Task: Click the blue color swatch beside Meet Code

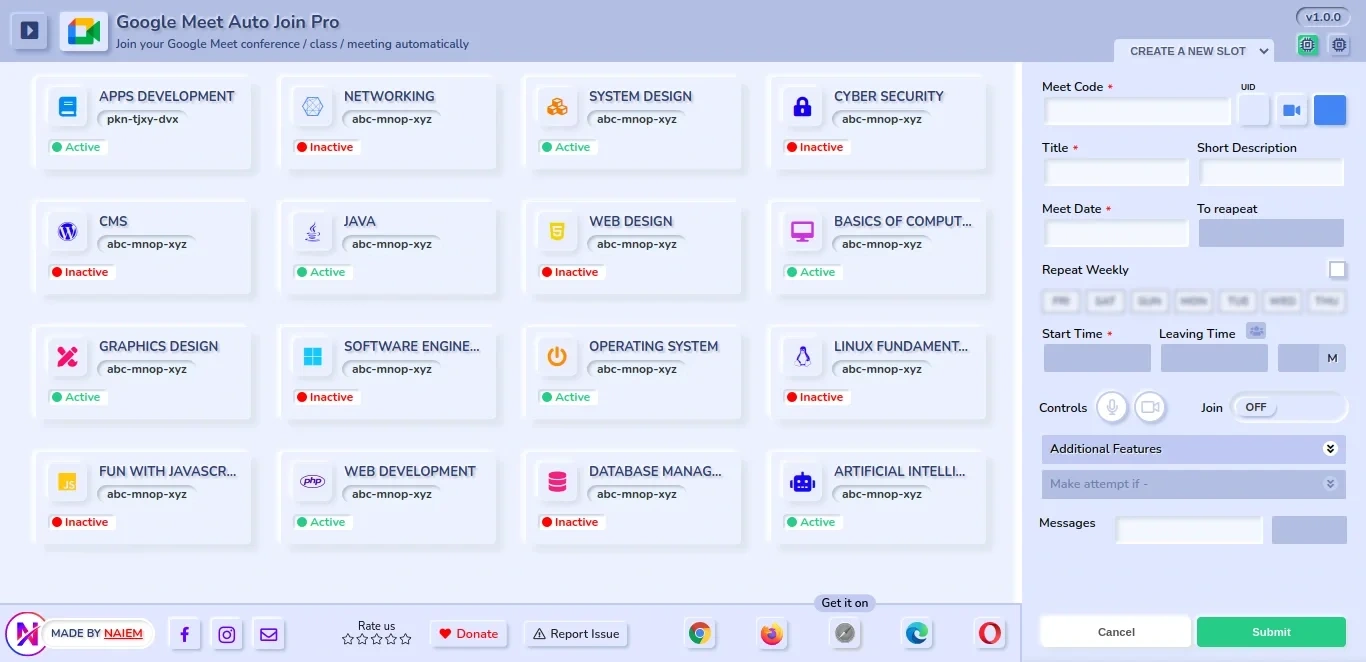Action: 1330,110
